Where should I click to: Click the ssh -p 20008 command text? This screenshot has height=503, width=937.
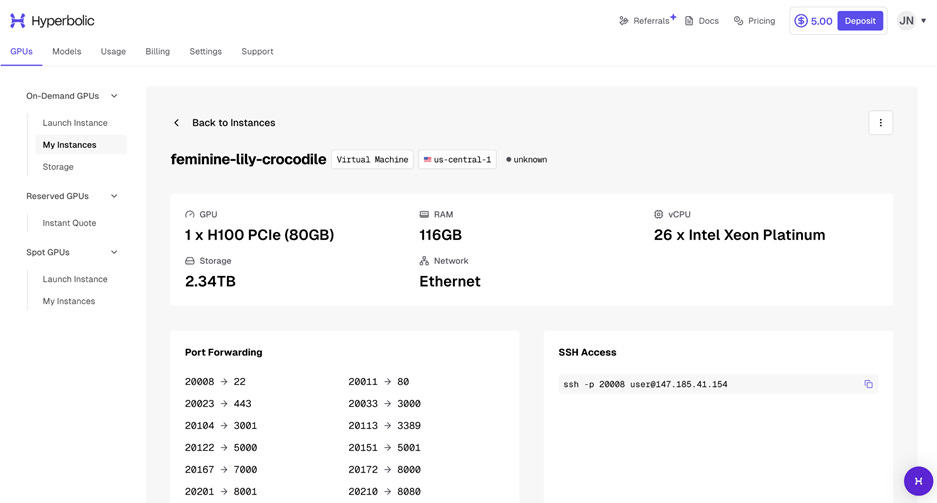[645, 384]
